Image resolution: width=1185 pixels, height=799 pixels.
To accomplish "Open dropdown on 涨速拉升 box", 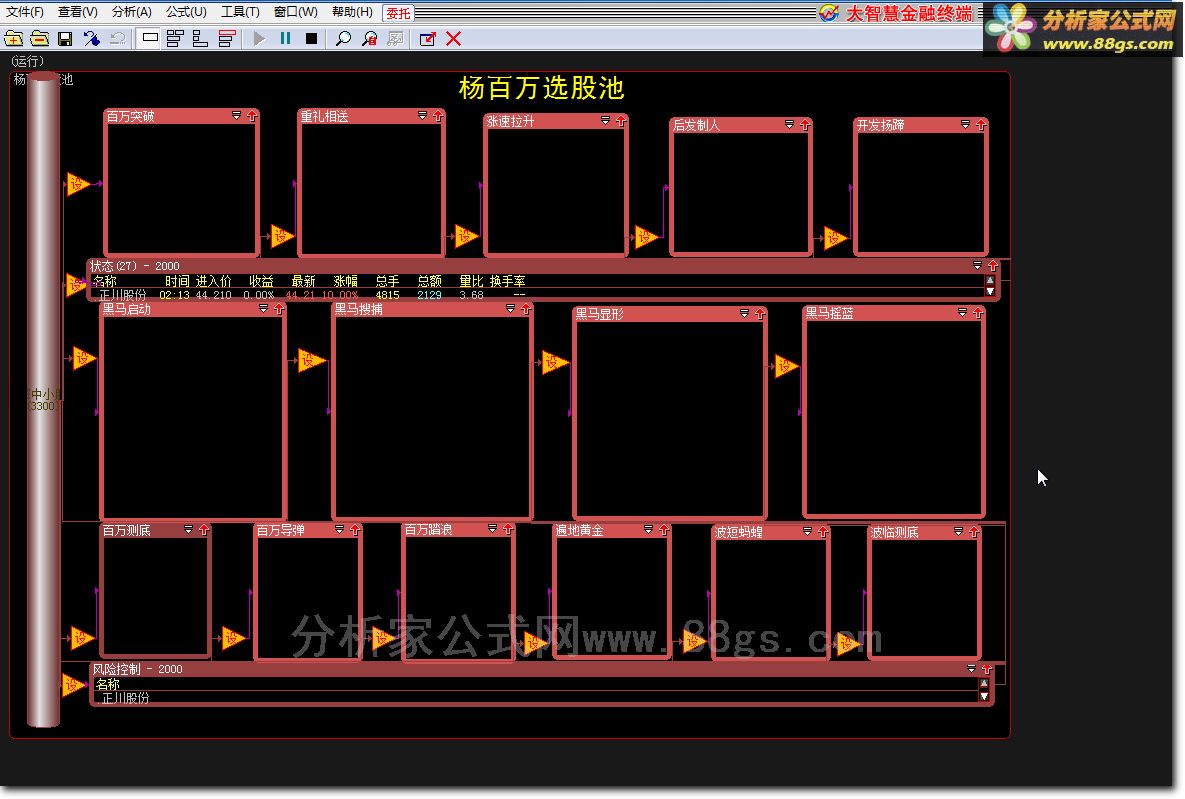I will click(605, 120).
